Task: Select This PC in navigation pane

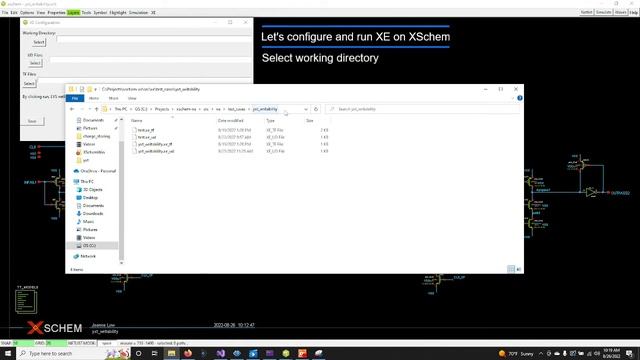Action: (87, 182)
